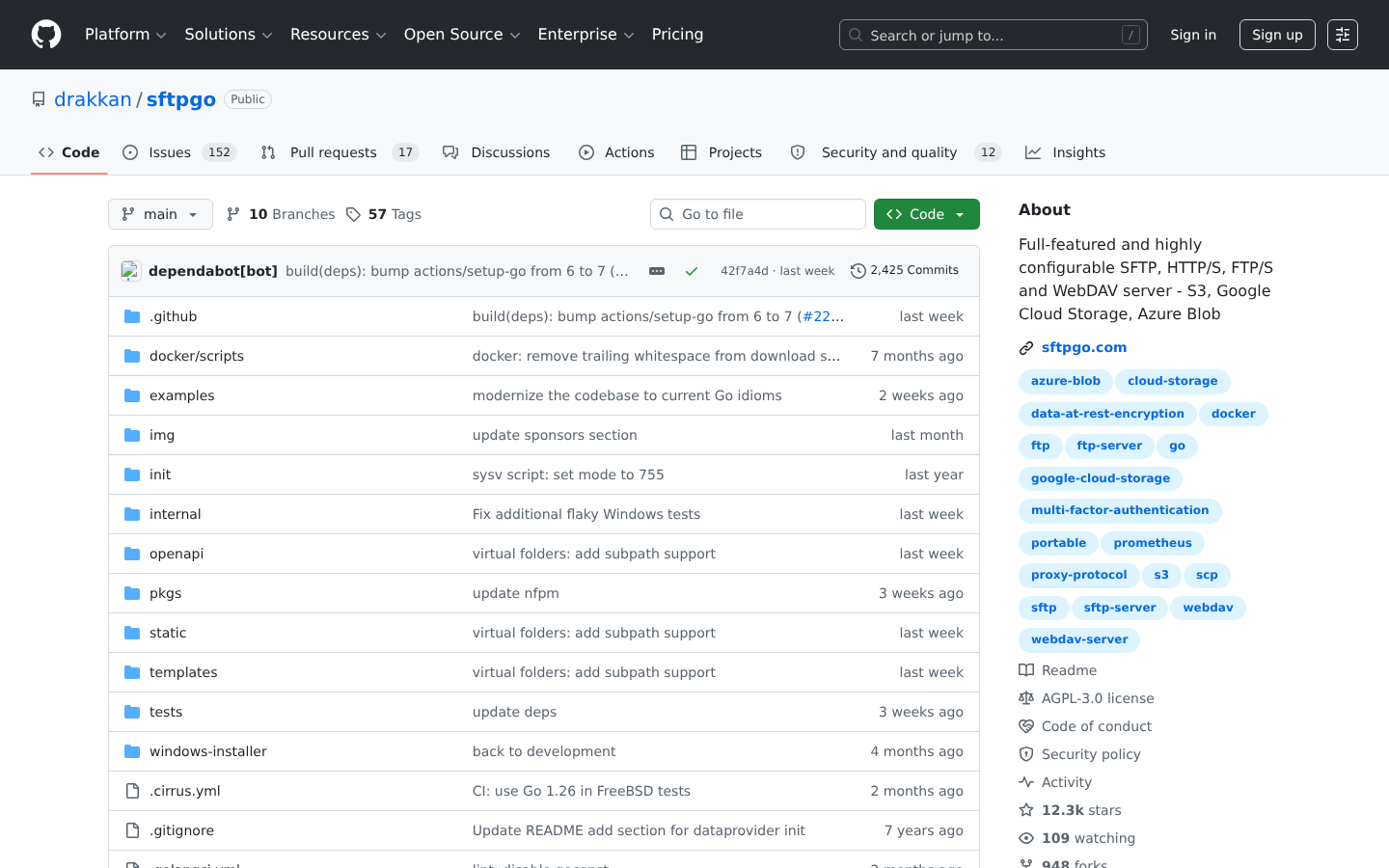The image size is (1389, 868).
Task: Open the Pull requests tab
Action: [x=340, y=152]
